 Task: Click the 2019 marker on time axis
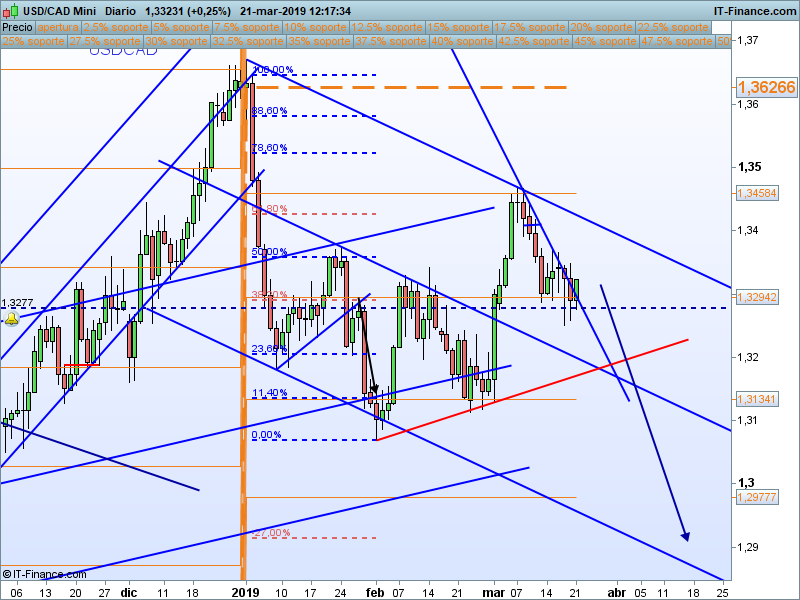[x=246, y=592]
